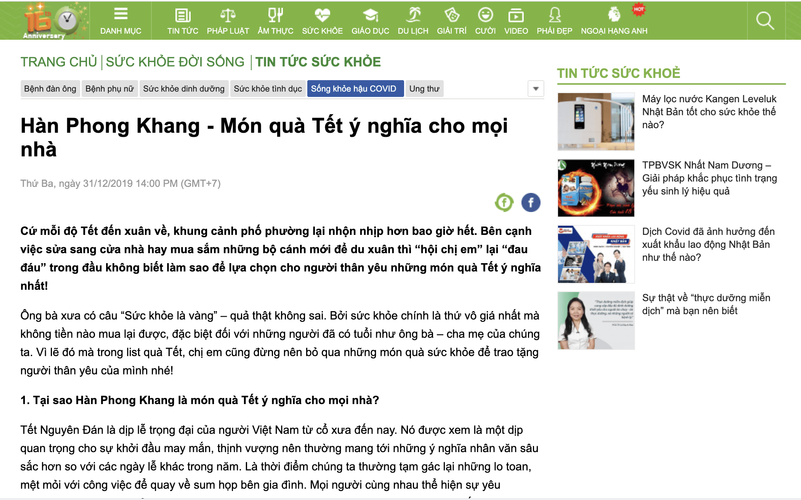The height and width of the screenshot is (500, 801).
Task: Click the CƯỜI smiley face icon
Action: pyautogui.click(x=485, y=15)
